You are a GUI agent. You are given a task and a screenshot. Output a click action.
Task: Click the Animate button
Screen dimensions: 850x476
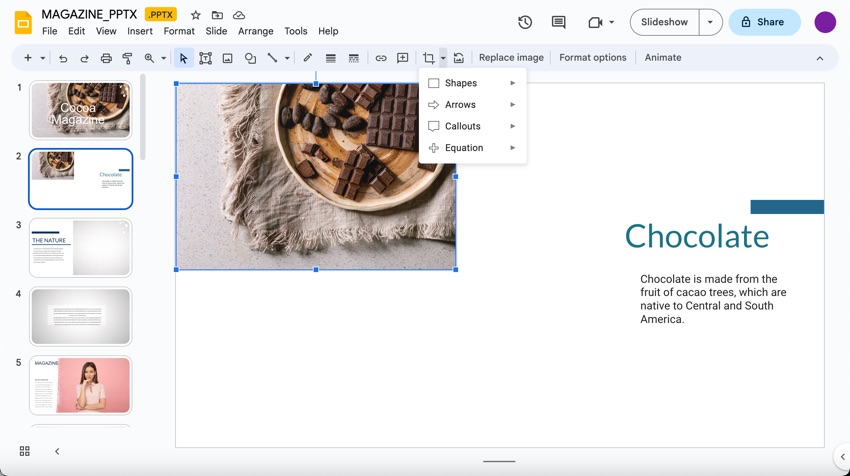point(662,57)
